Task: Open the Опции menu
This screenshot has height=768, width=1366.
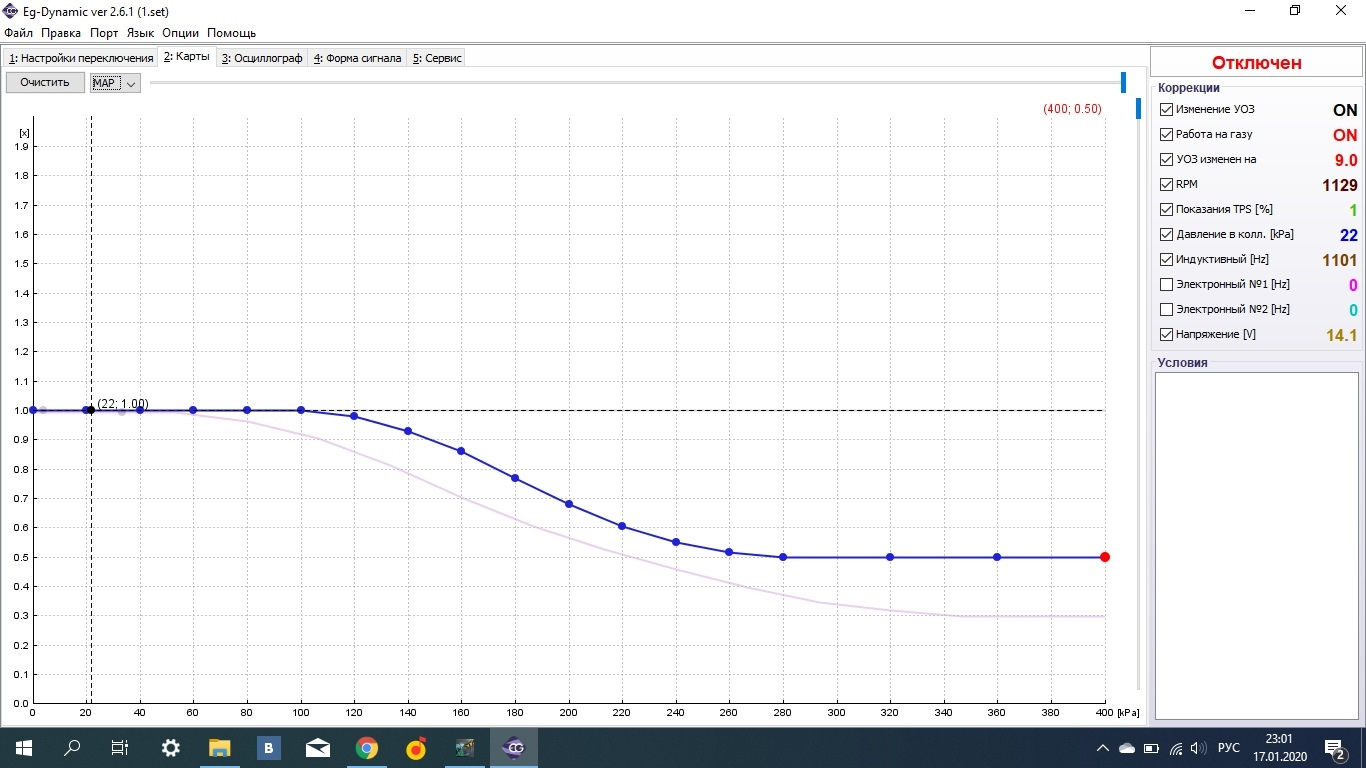Action: (x=181, y=33)
